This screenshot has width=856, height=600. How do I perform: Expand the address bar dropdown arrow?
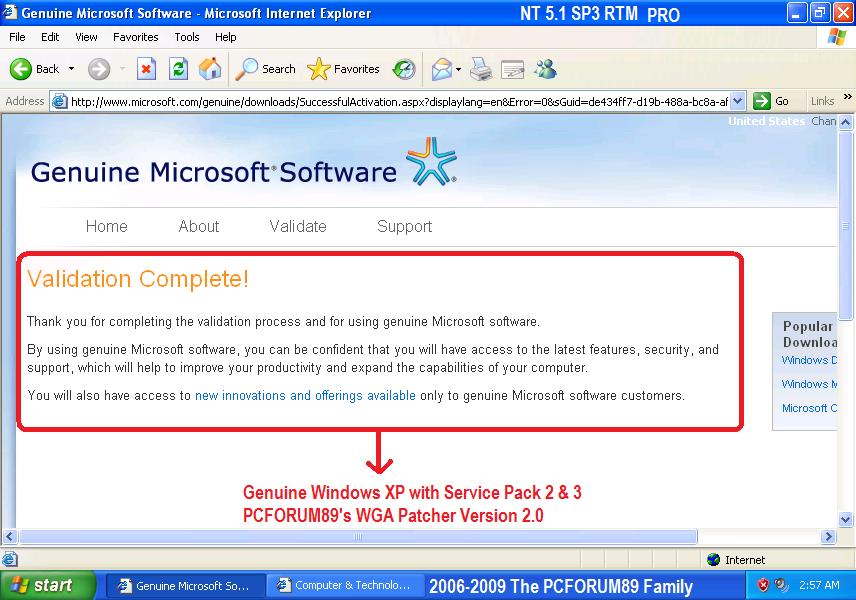738,102
